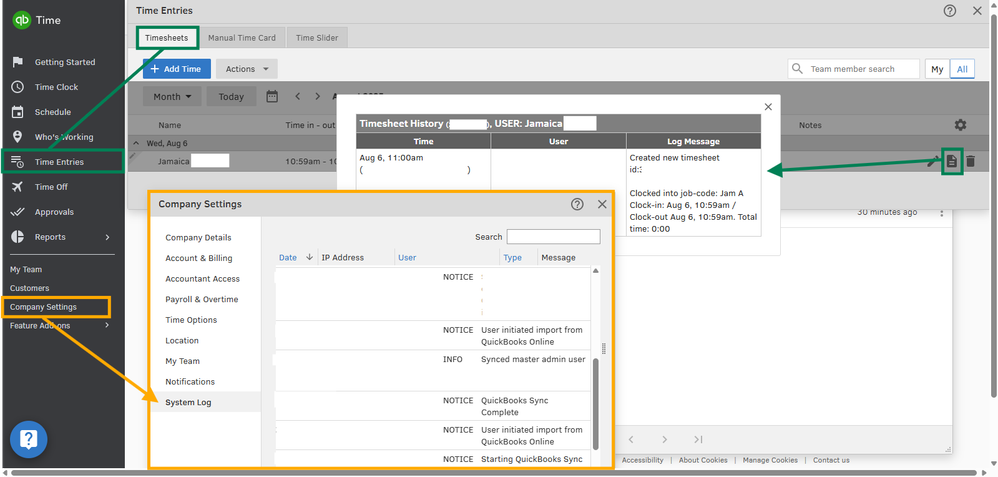Collapse the Wed, Aug 6 group
The width and height of the screenshot is (998, 477).
tap(138, 143)
